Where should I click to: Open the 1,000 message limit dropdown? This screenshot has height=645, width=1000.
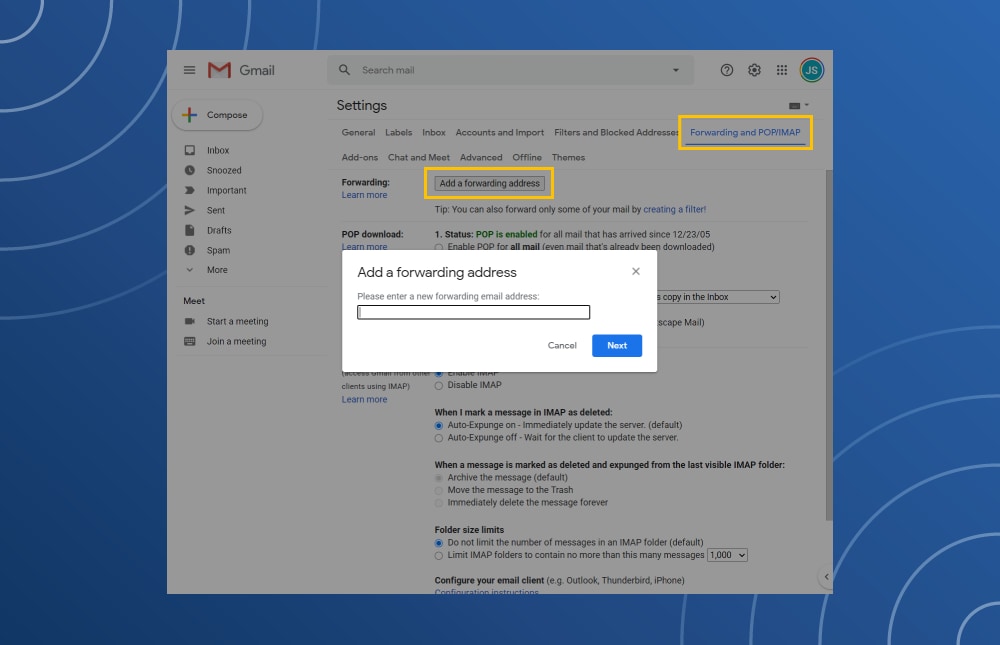727,555
